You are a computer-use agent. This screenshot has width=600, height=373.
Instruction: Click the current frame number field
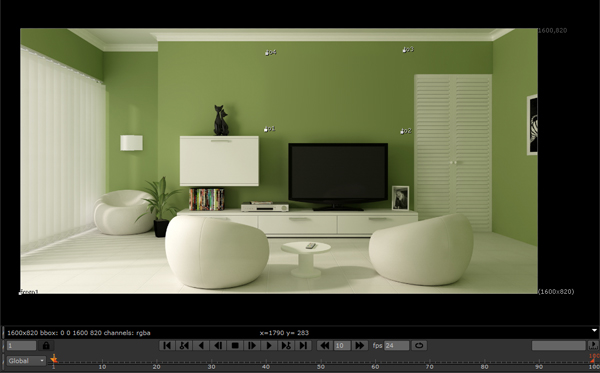21,345
